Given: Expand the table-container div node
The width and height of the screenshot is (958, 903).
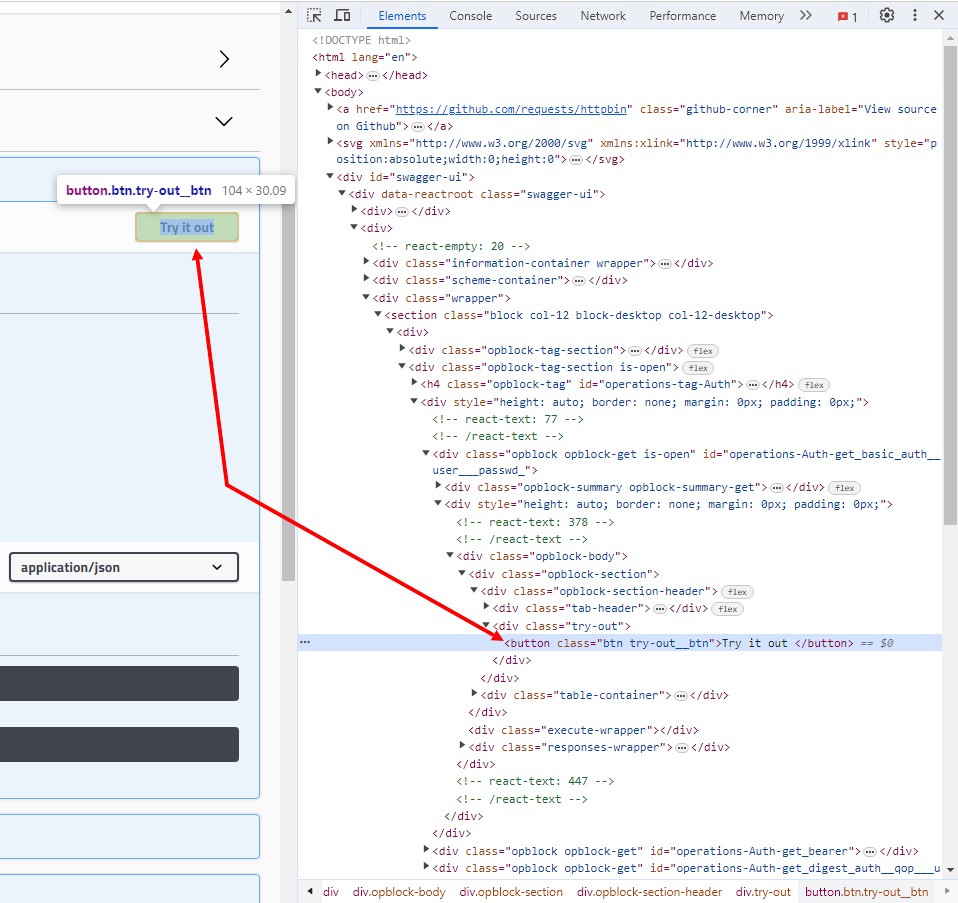Looking at the screenshot, I should tap(475, 695).
